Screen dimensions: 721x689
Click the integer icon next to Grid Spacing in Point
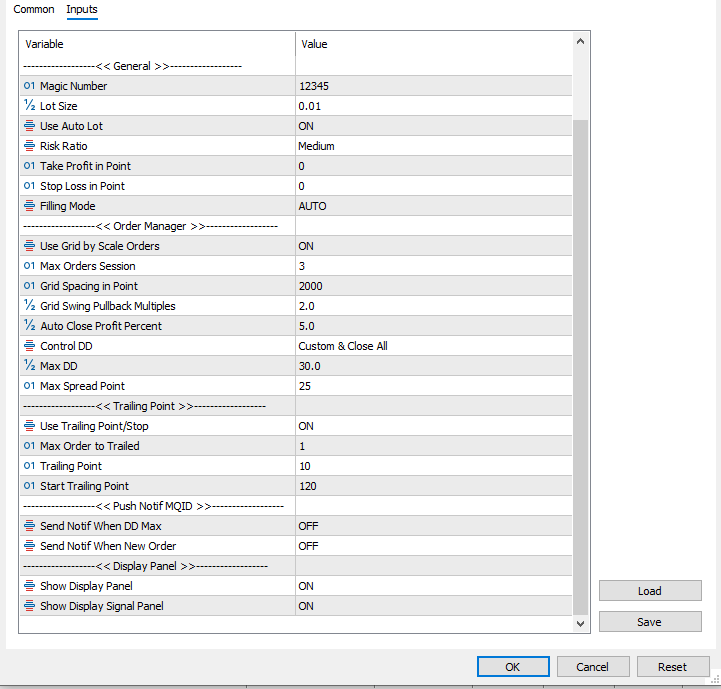point(29,286)
